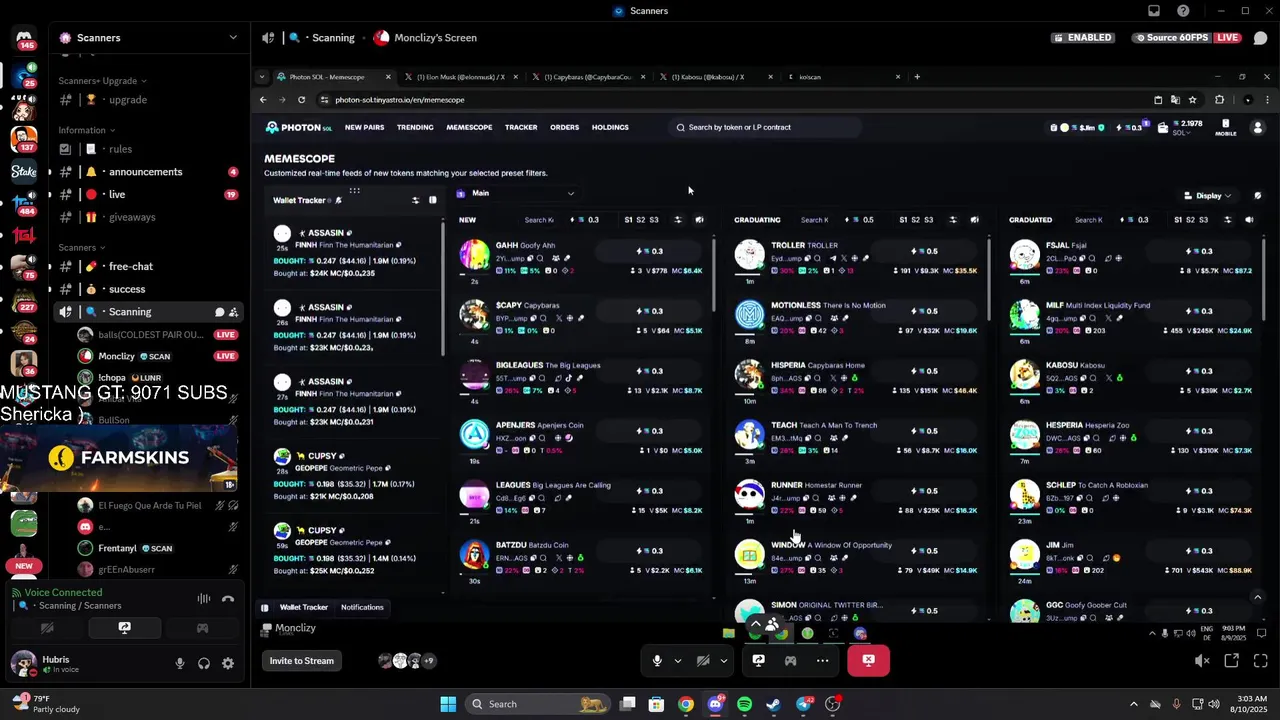Viewport: 1280px width, 720px height.
Task: Toggle sound alerts for NEW column
Action: point(699,220)
